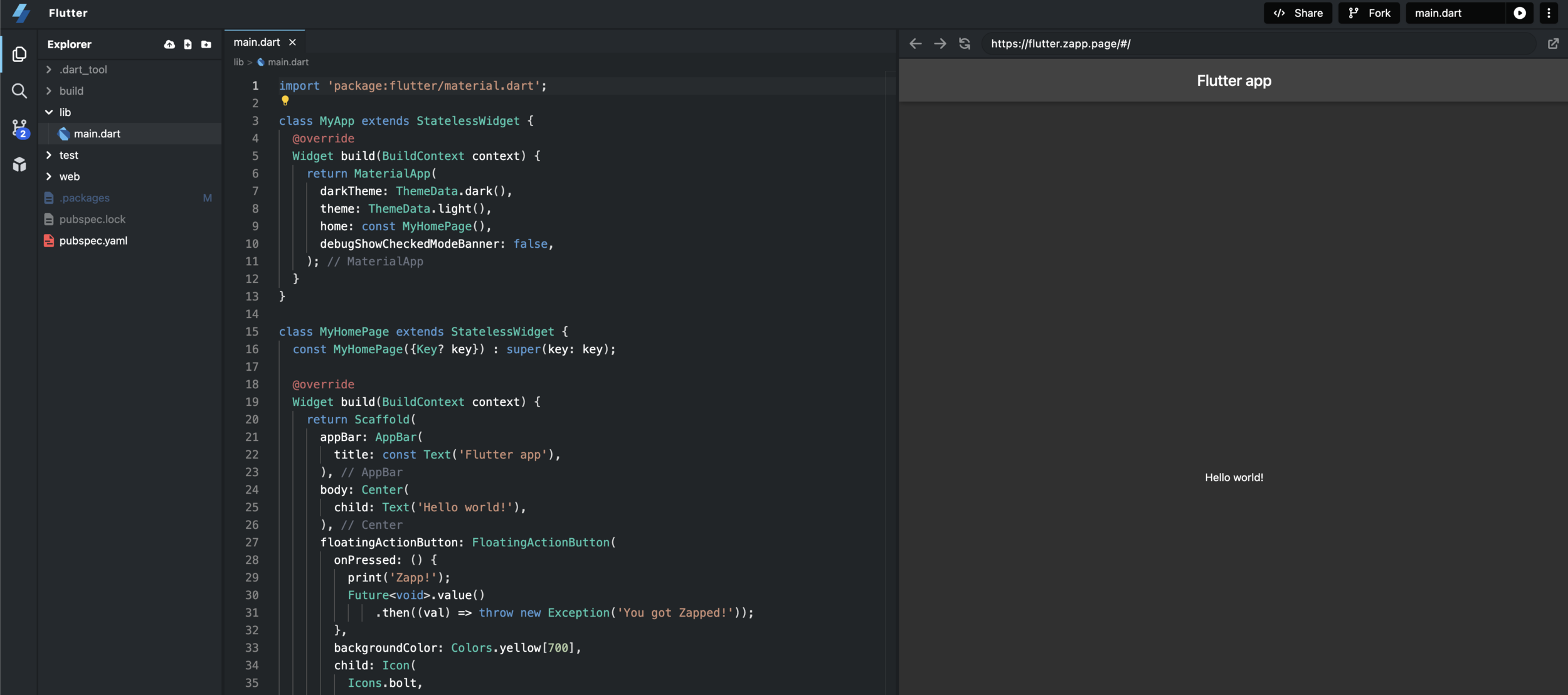The height and width of the screenshot is (695, 1568).
Task: Open the Search panel icon
Action: [19, 92]
